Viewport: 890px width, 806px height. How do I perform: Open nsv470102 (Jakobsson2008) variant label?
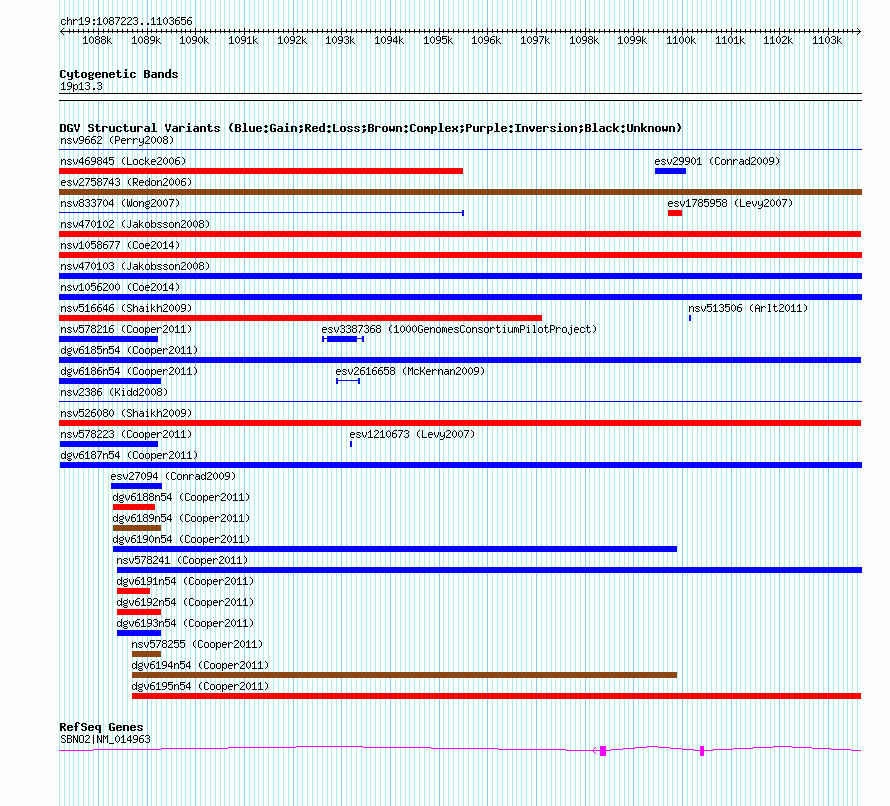click(135, 224)
